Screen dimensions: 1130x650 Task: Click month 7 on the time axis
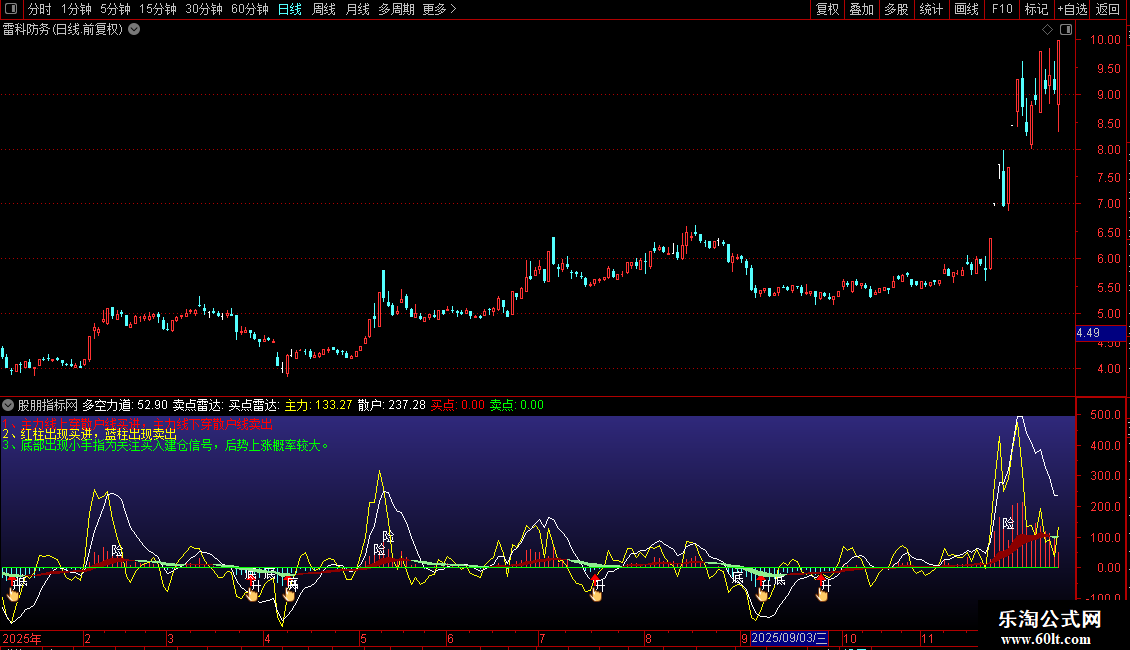[542, 638]
